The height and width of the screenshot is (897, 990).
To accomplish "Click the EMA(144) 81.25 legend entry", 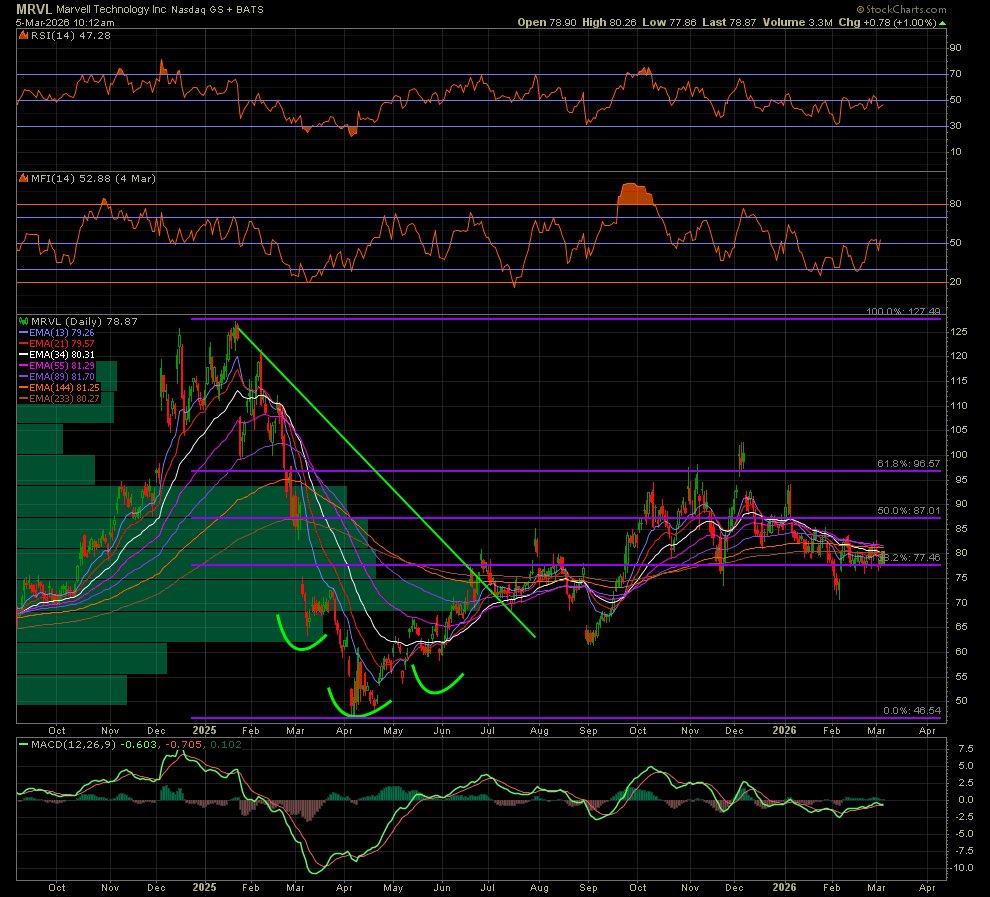I will (59, 388).
